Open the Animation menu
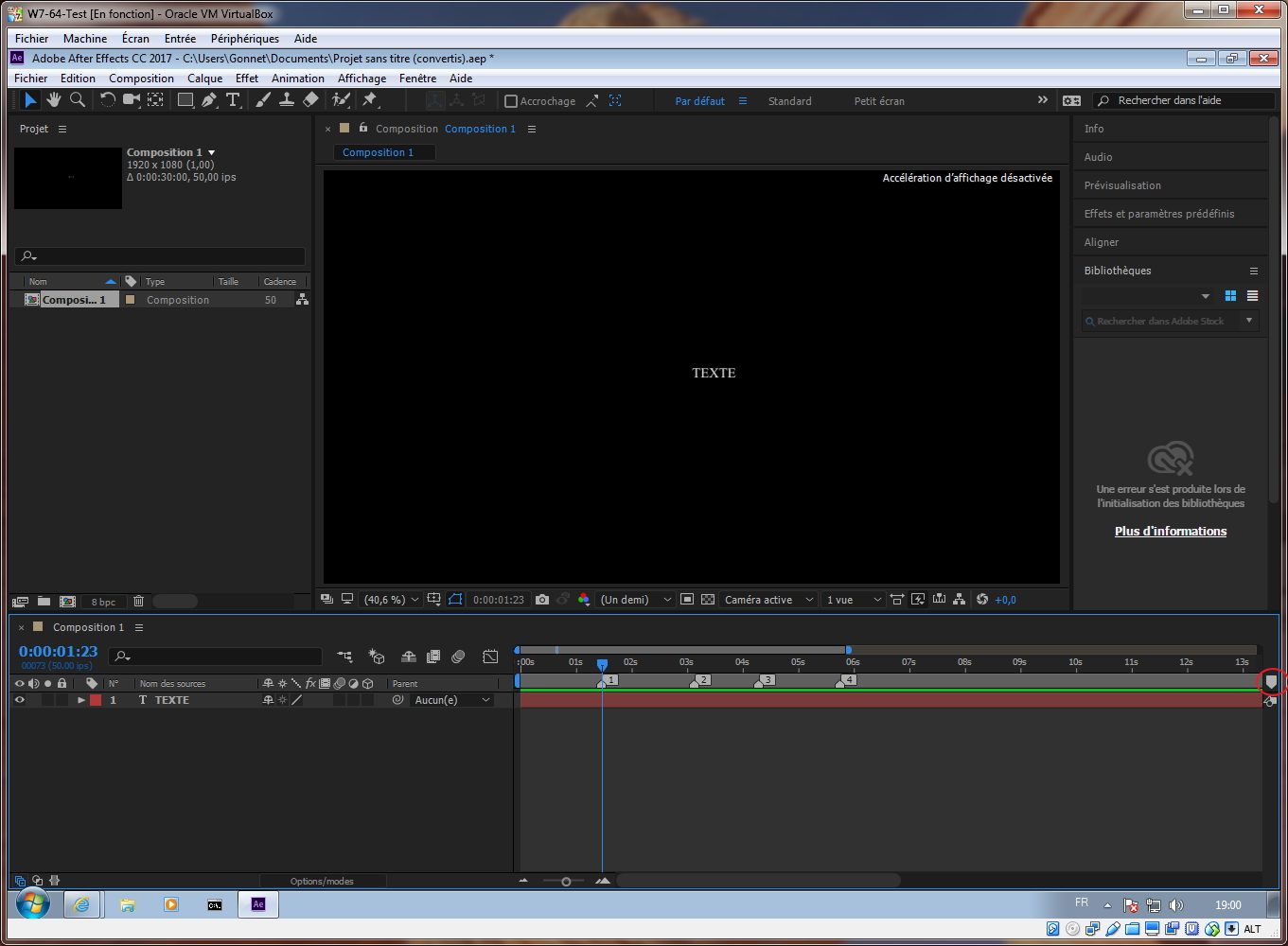This screenshot has height=946, width=1288. pos(297,79)
